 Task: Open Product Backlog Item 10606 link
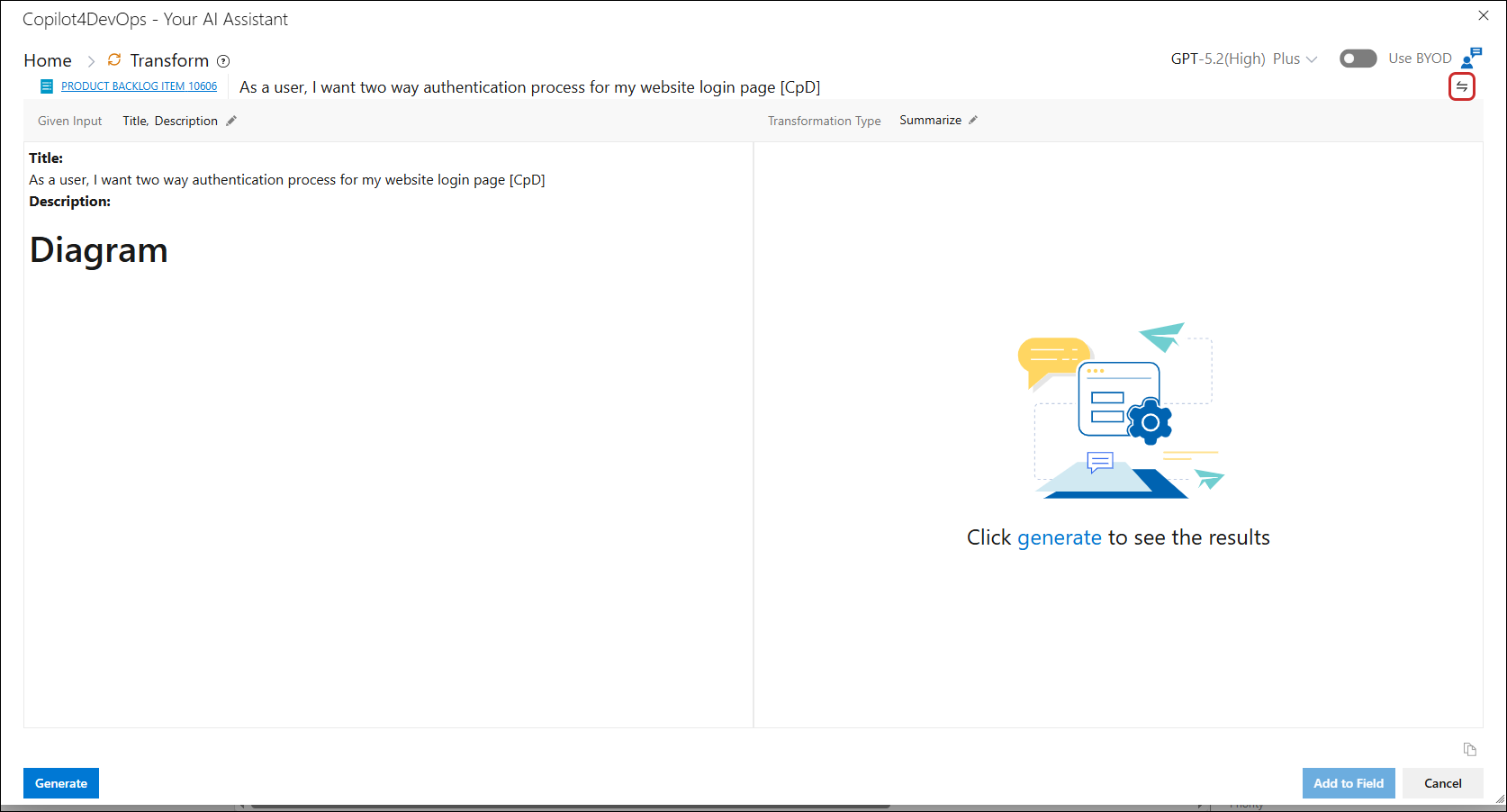(139, 86)
